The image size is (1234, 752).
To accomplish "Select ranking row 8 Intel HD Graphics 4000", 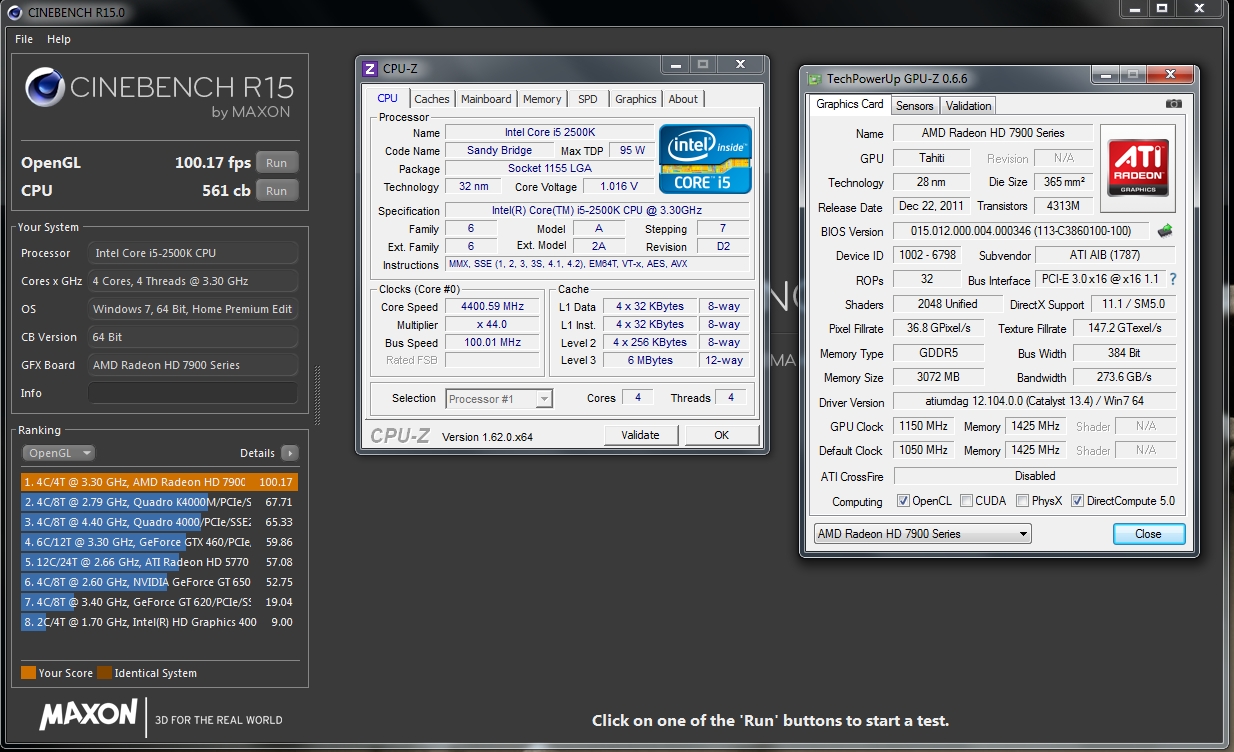I will pos(160,622).
